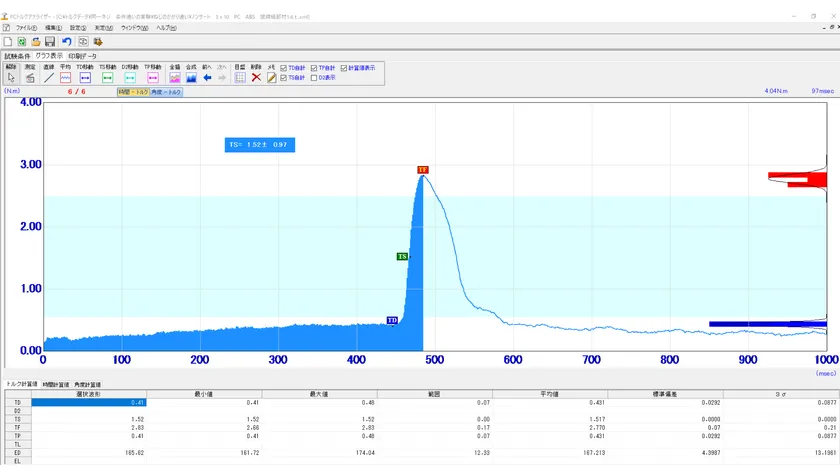Screen dimensions: 840x473
Task: Enable the D2表示 checkbox
Action: tap(313, 77)
